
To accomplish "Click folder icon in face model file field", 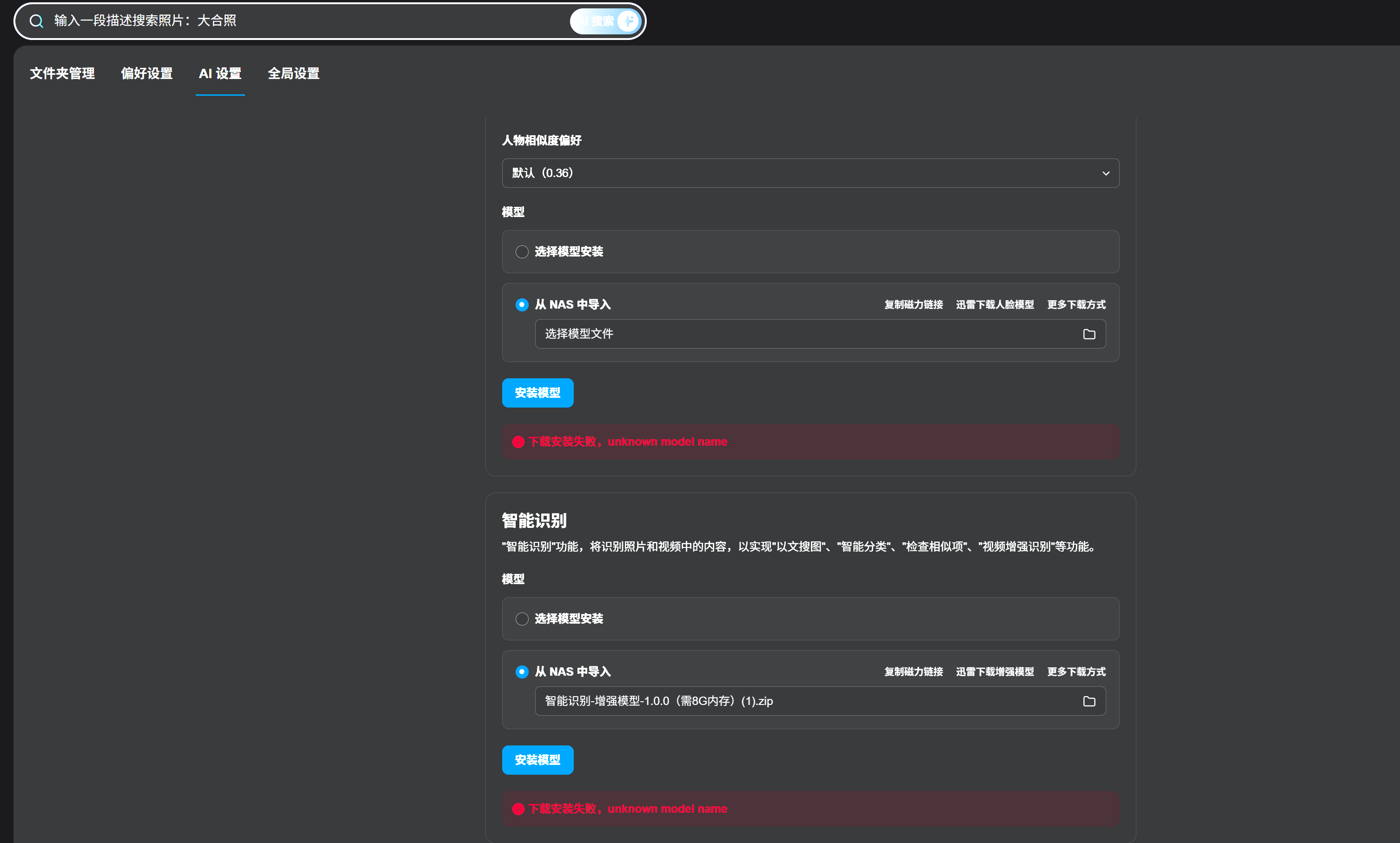I will click(x=1088, y=334).
